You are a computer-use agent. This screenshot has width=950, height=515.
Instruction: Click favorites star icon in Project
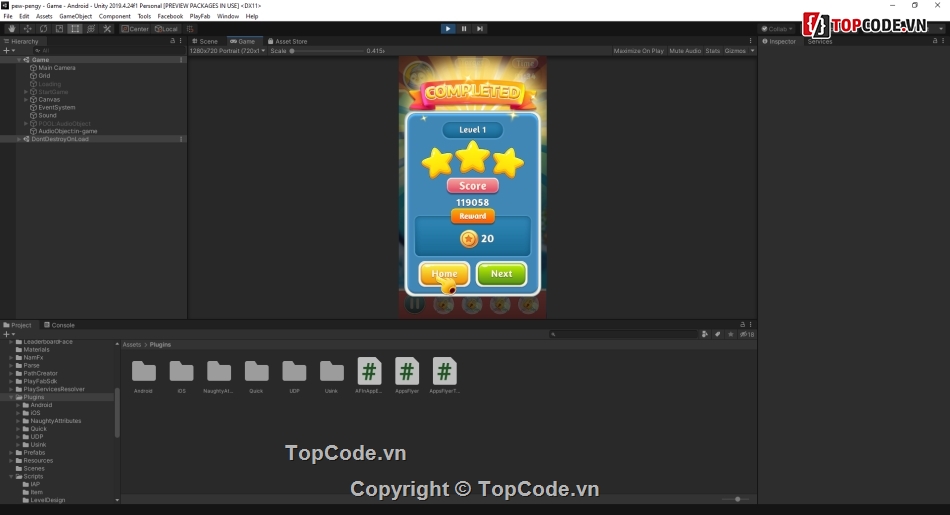(x=731, y=334)
